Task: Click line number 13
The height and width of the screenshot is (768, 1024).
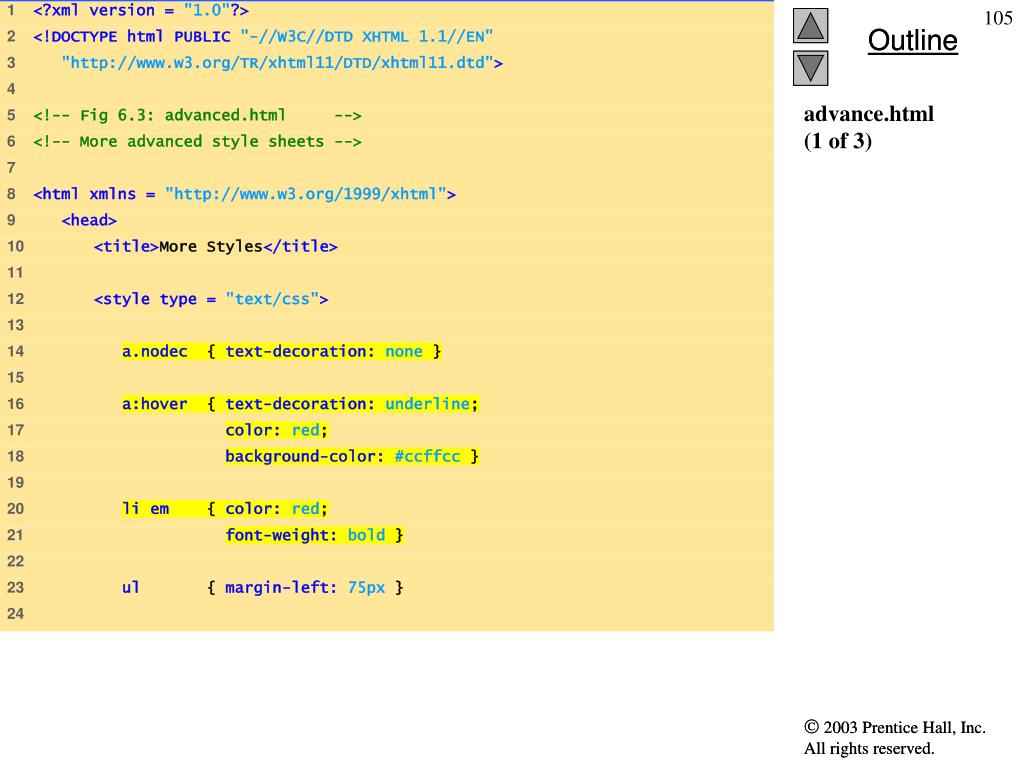Action: pos(16,325)
